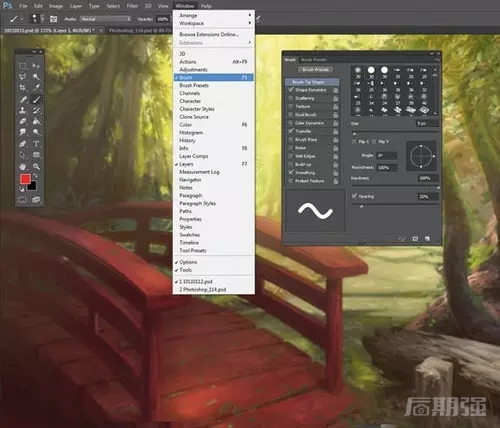The image size is (500, 428).
Task: Pick the Eyedropper tool
Action: coord(36,88)
